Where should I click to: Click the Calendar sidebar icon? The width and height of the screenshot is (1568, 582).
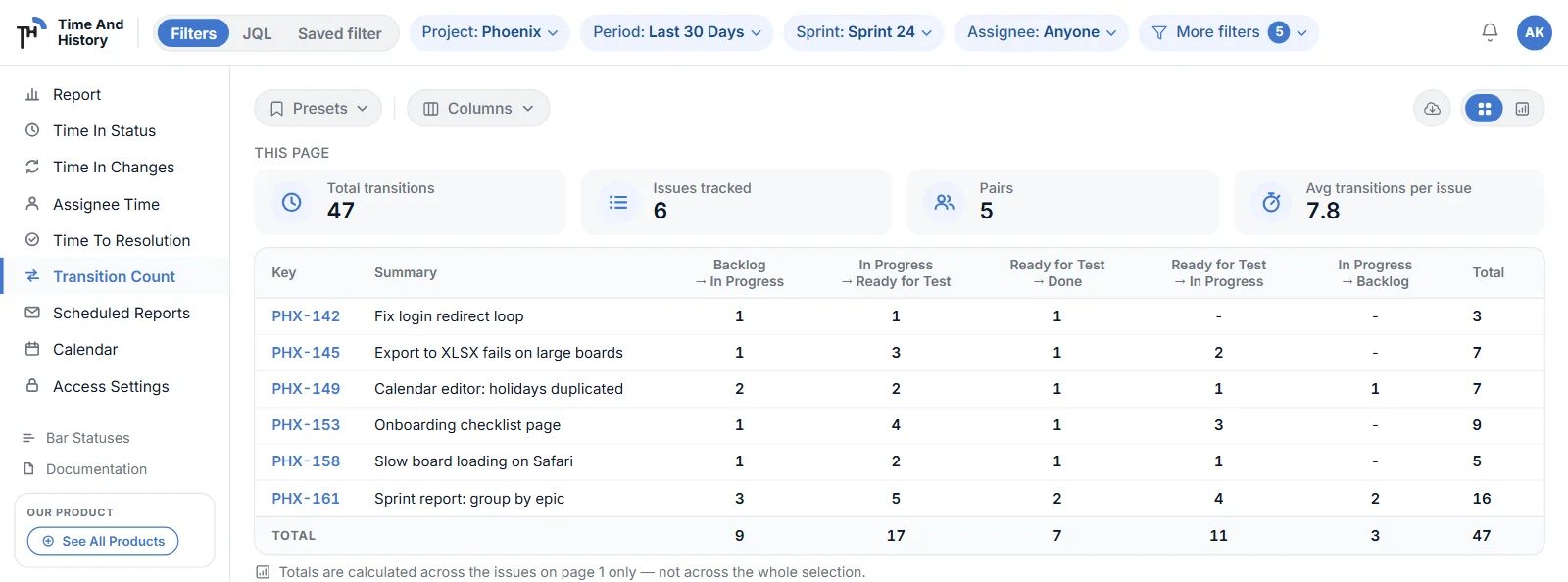tap(32, 349)
